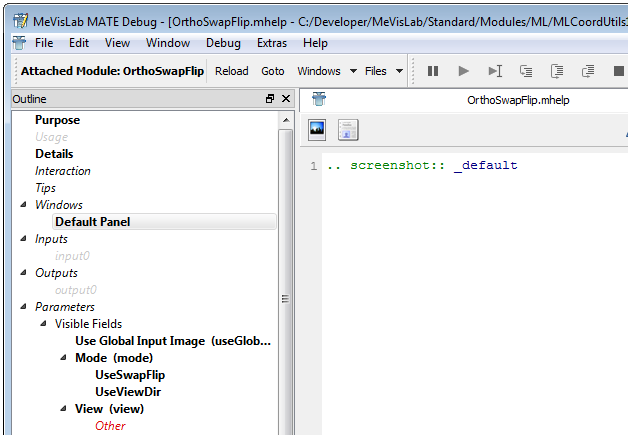This screenshot has height=435, width=628.
Task: Open the Files dropdown in toolbar
Action: [383, 71]
